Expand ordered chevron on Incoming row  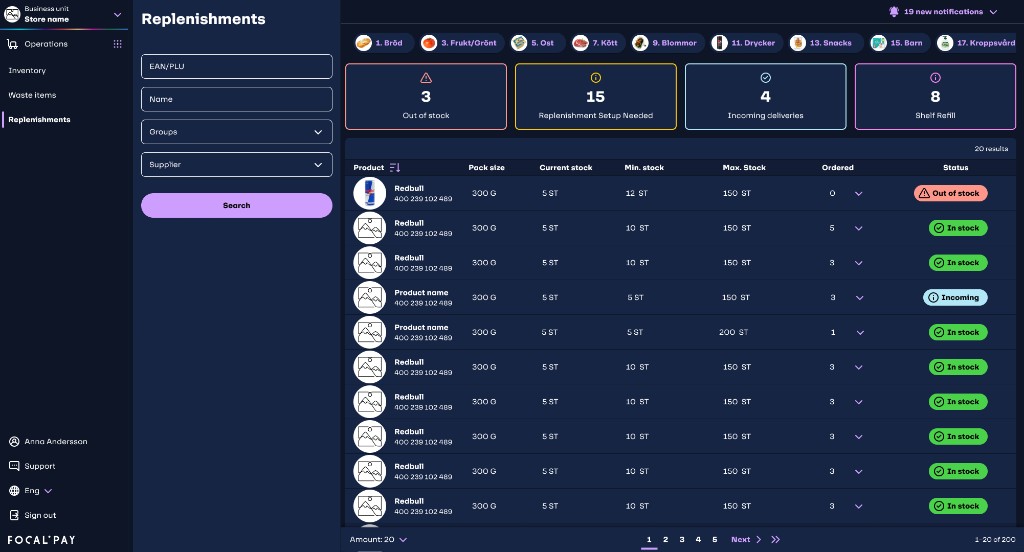859,298
